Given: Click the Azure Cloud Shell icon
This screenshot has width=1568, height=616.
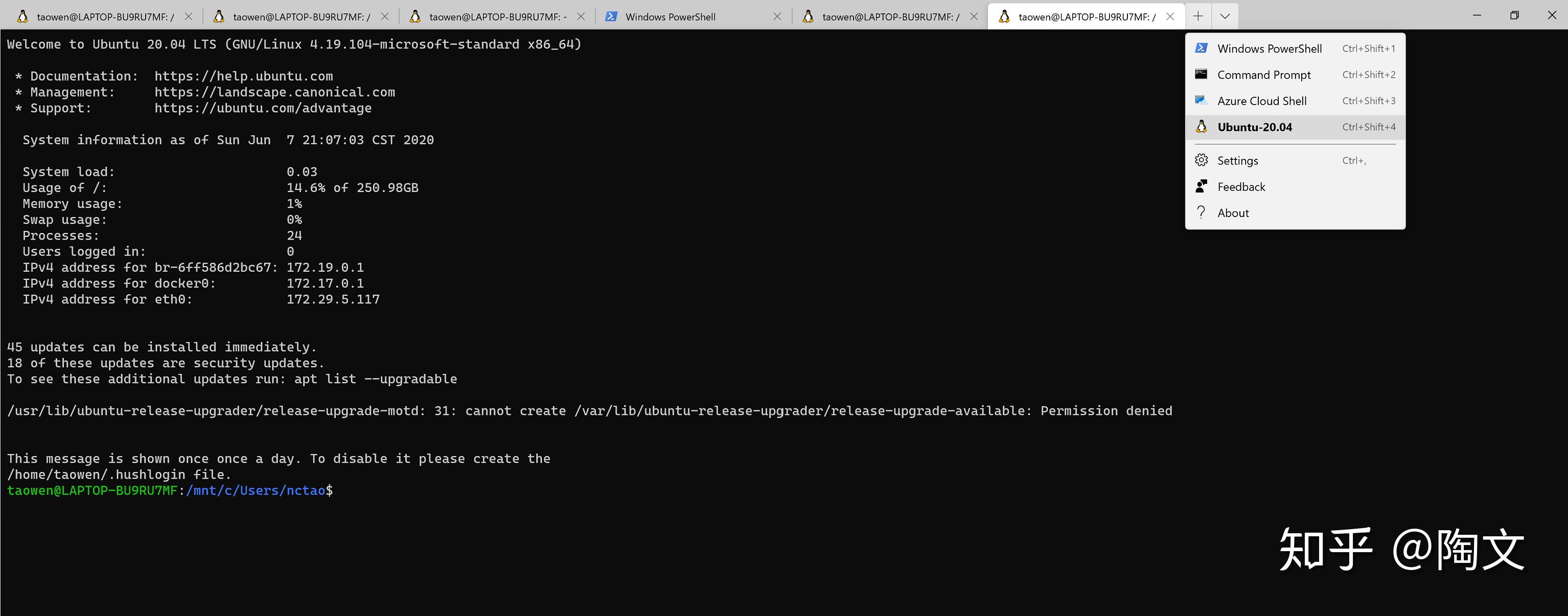Looking at the screenshot, I should point(1201,100).
